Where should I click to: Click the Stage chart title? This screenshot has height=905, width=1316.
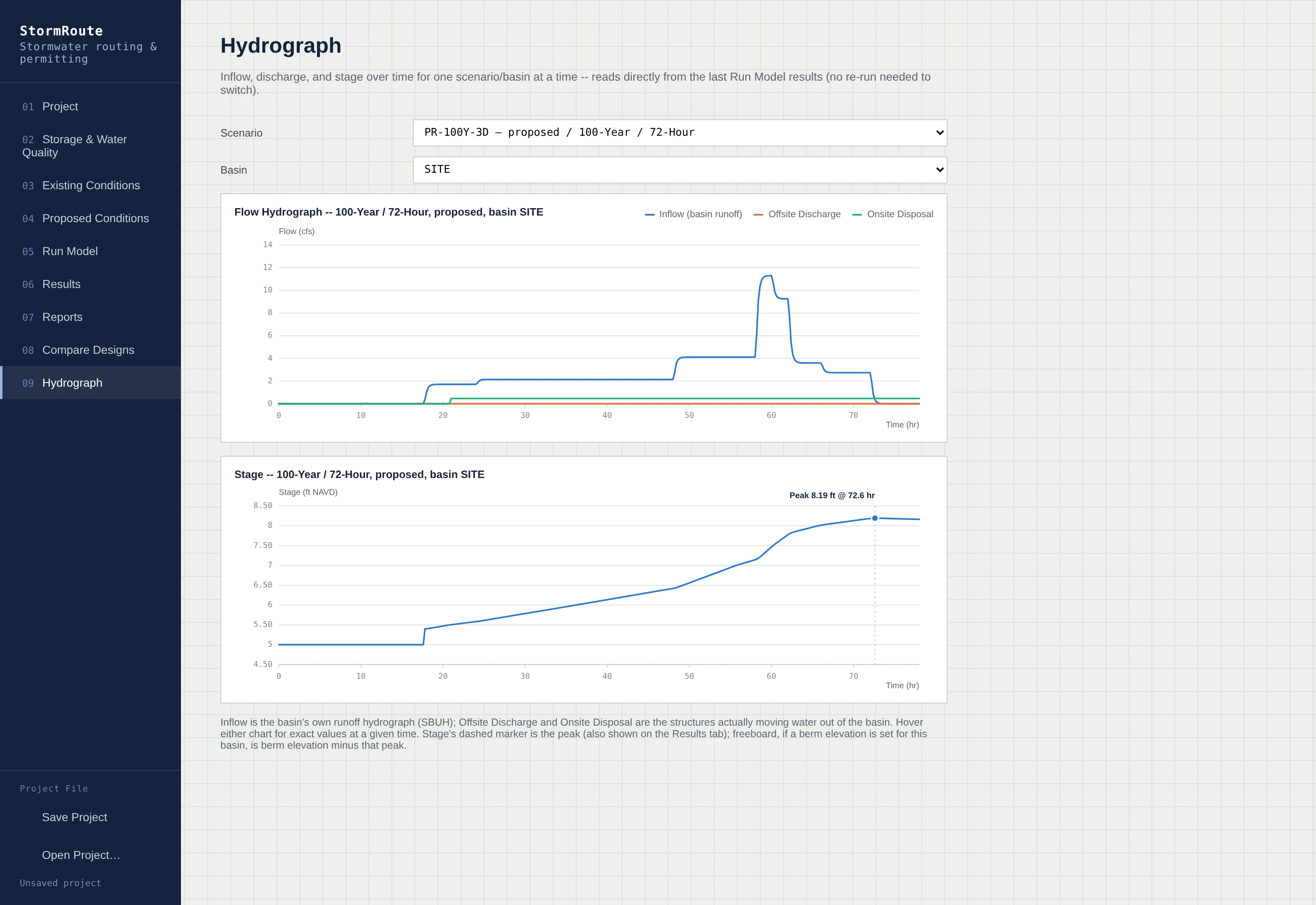[359, 475]
